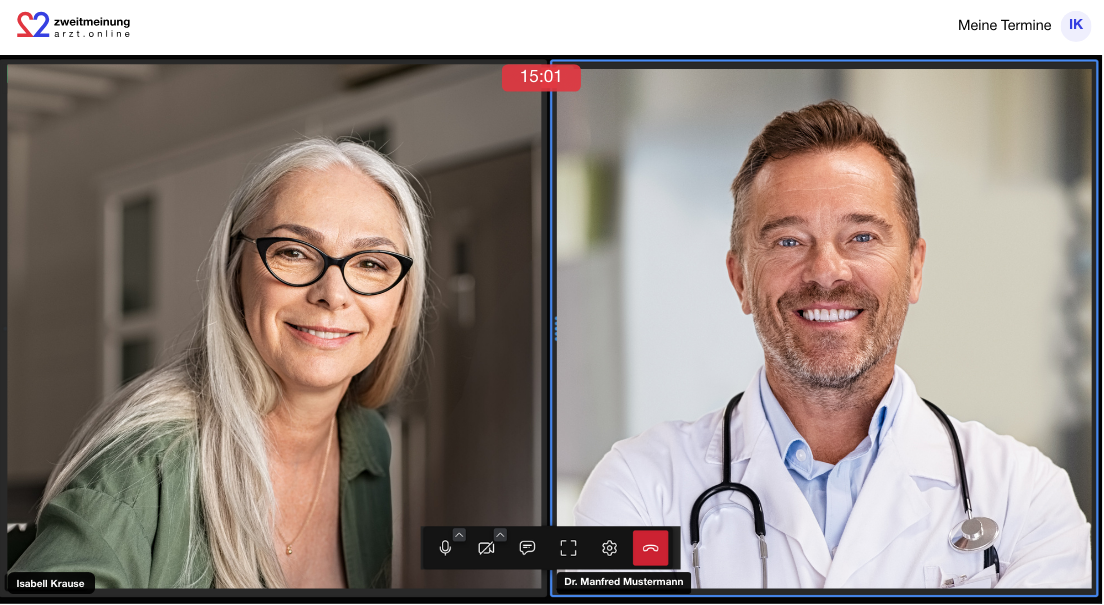Viewport: 1104px width, 605px height.
Task: Open call settings gear
Action: coord(610,548)
